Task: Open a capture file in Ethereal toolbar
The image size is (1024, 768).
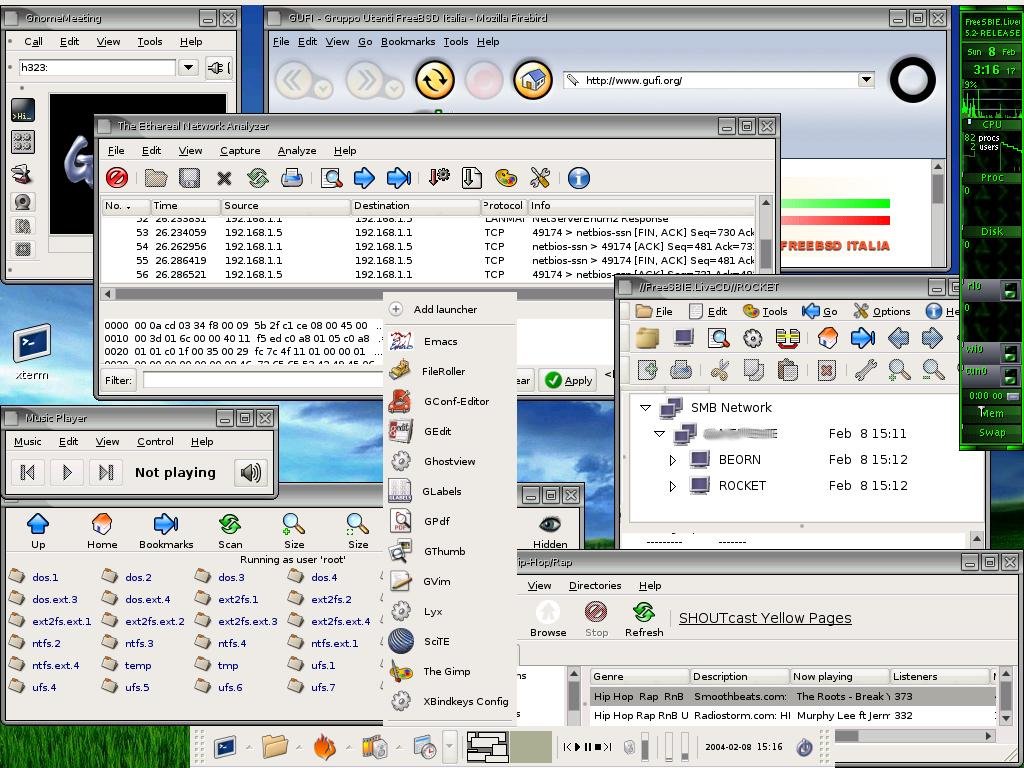Action: (155, 178)
